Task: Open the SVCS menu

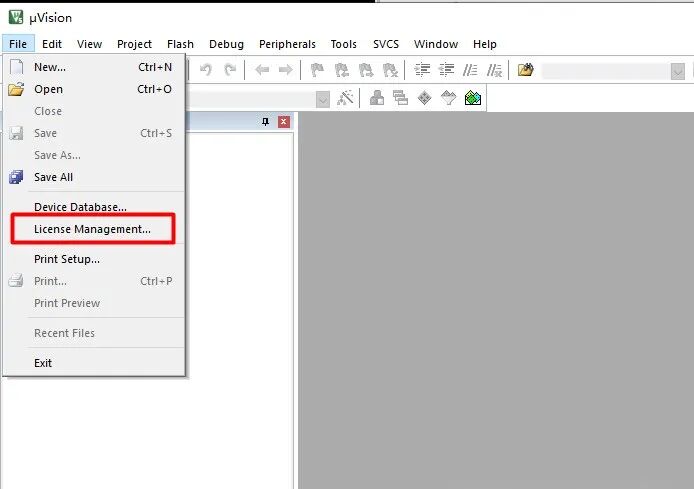Action: pyautogui.click(x=386, y=44)
